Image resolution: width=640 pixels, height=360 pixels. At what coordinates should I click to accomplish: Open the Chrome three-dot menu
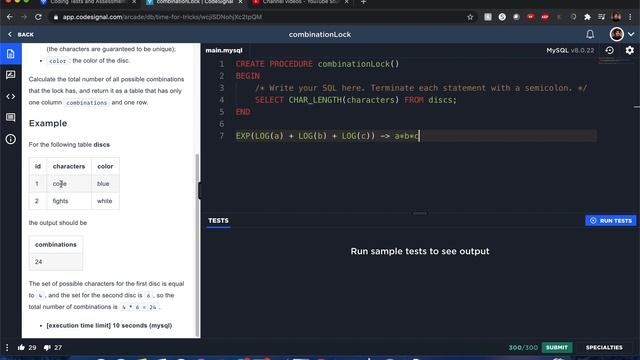click(631, 17)
